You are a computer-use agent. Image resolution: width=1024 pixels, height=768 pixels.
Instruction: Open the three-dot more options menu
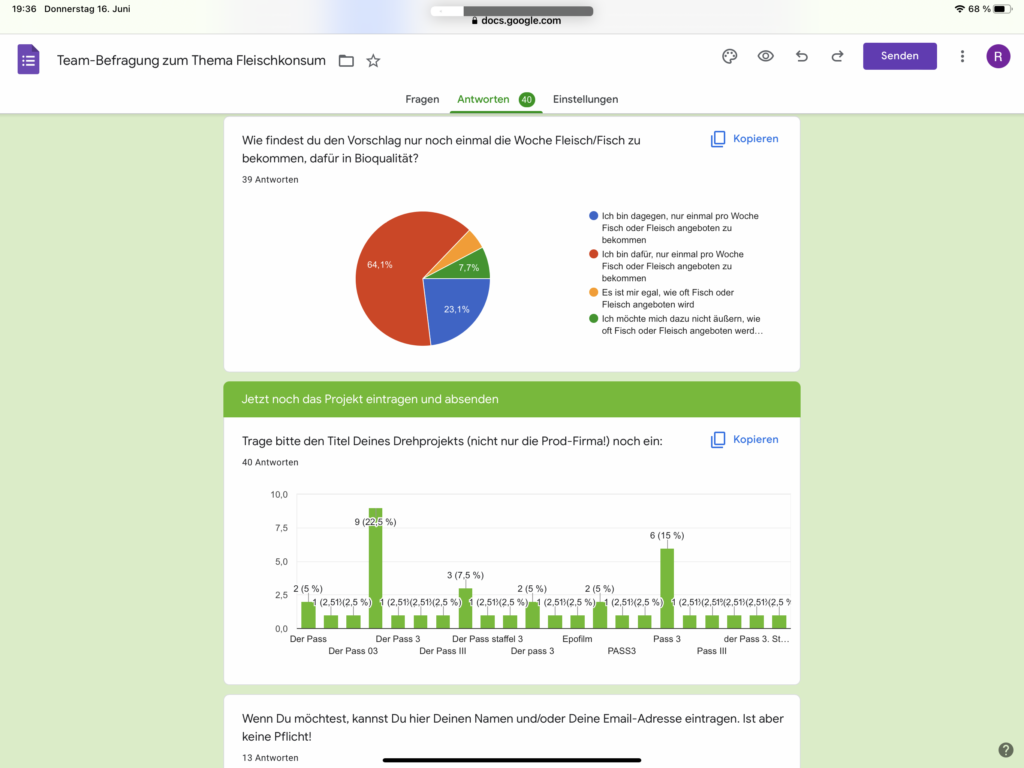[962, 56]
